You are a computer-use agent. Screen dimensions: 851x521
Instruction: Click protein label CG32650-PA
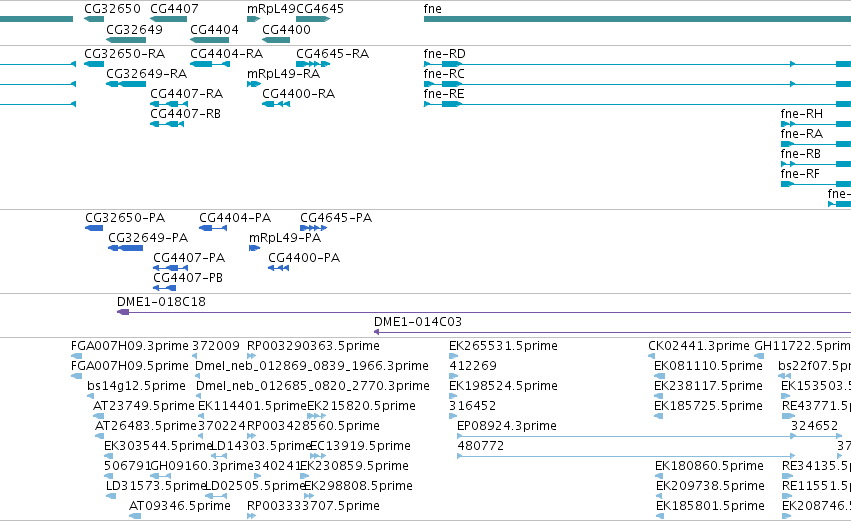point(125,218)
